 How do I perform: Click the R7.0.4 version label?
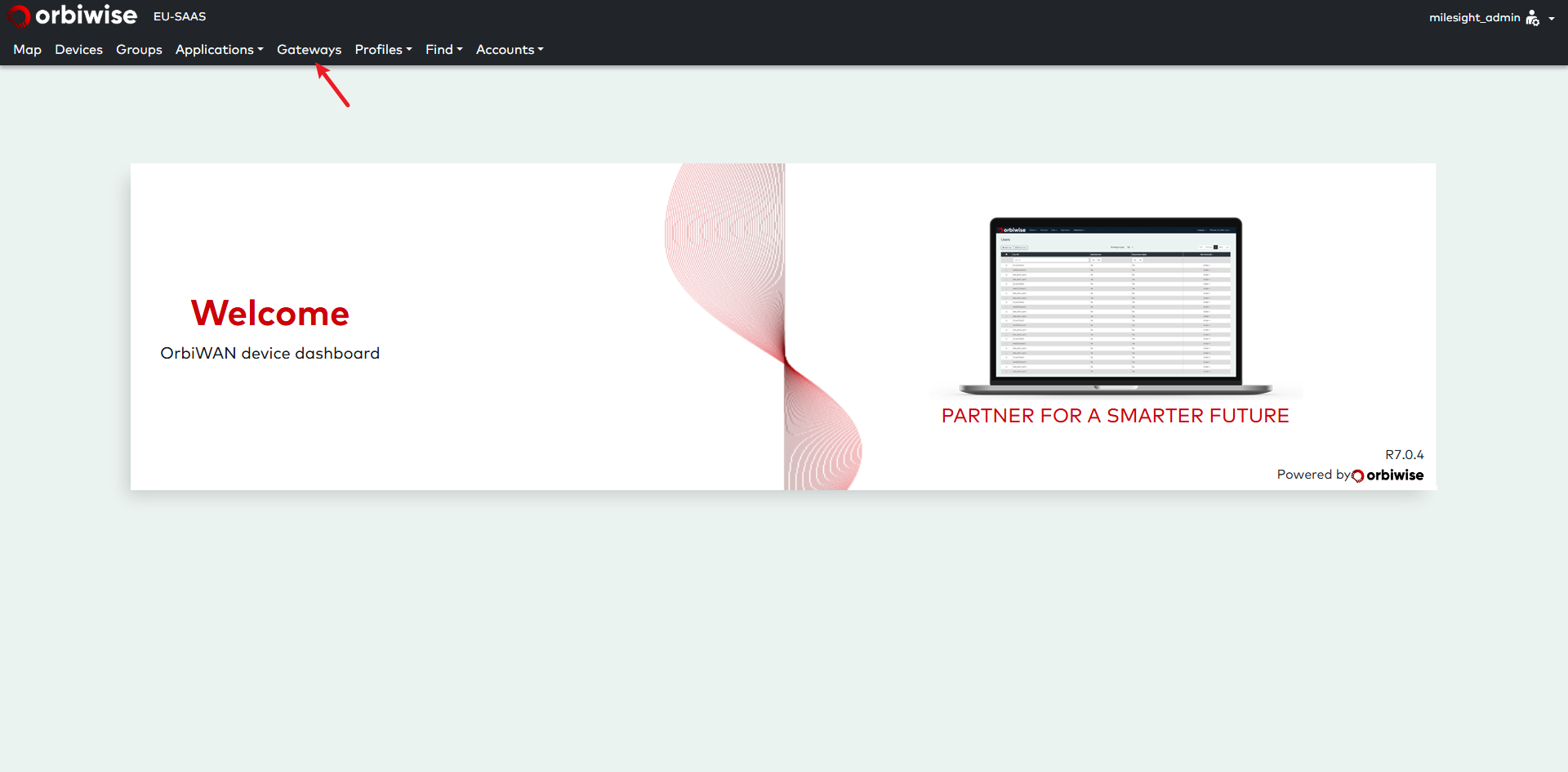coord(1404,455)
